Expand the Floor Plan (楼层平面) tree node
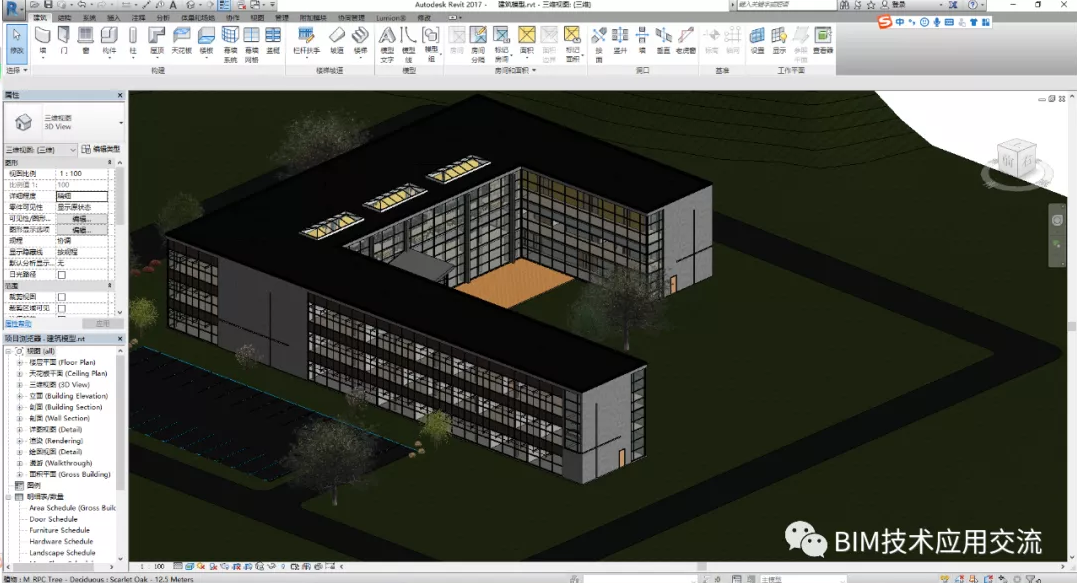 tap(20, 363)
